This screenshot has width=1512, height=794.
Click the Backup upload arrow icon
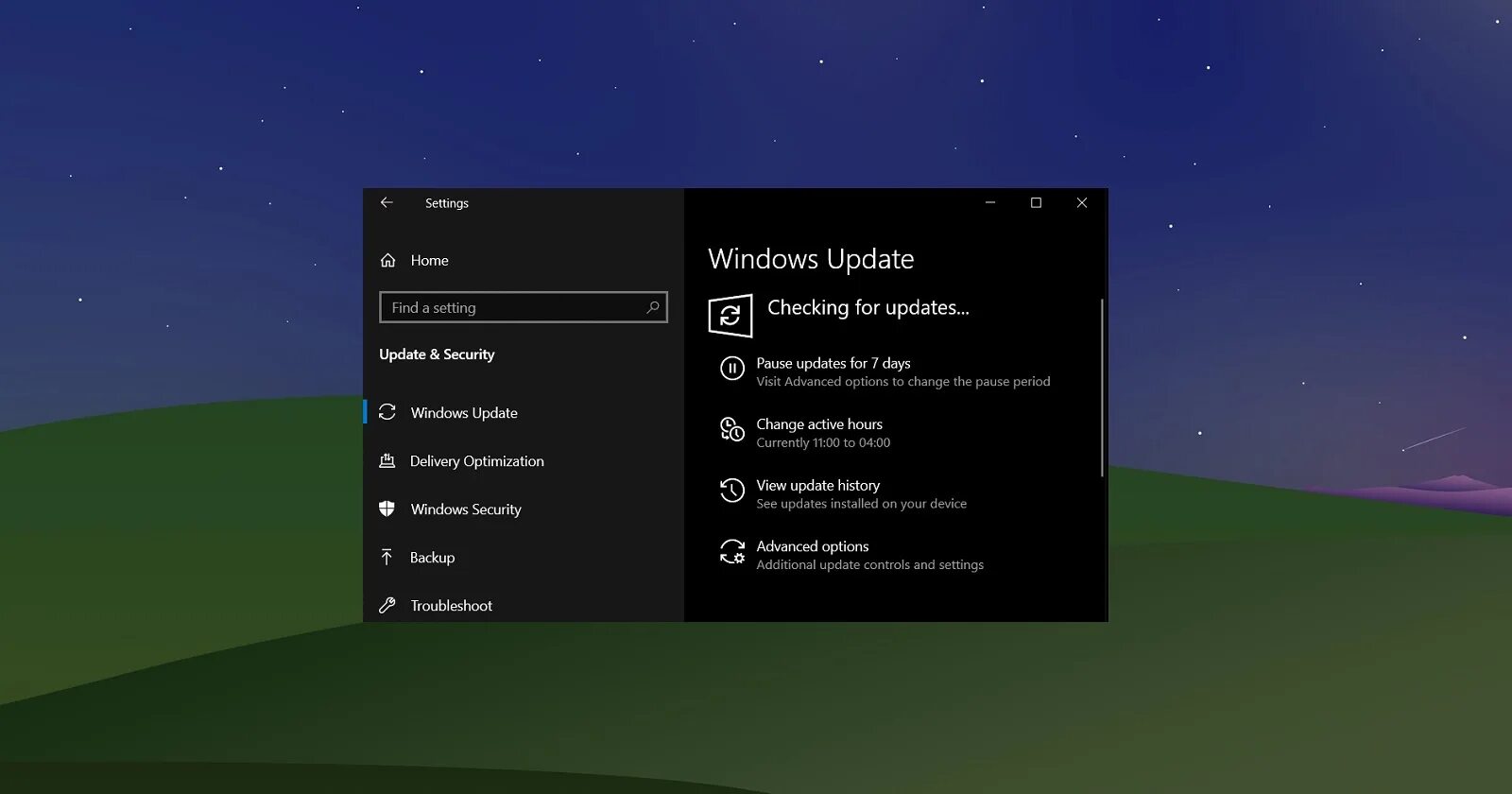pyautogui.click(x=387, y=557)
